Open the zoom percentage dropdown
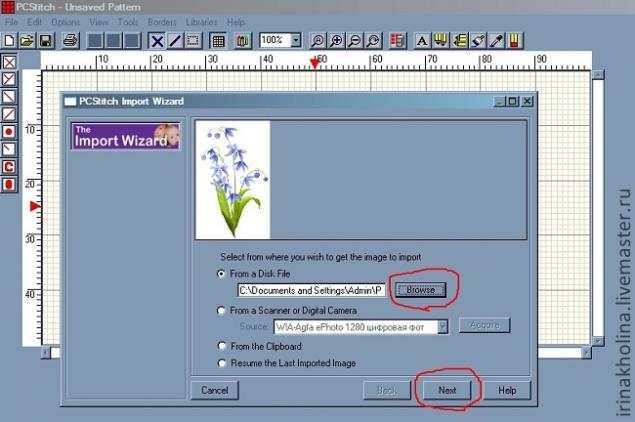Viewport: 635px width, 422px height. coord(296,40)
